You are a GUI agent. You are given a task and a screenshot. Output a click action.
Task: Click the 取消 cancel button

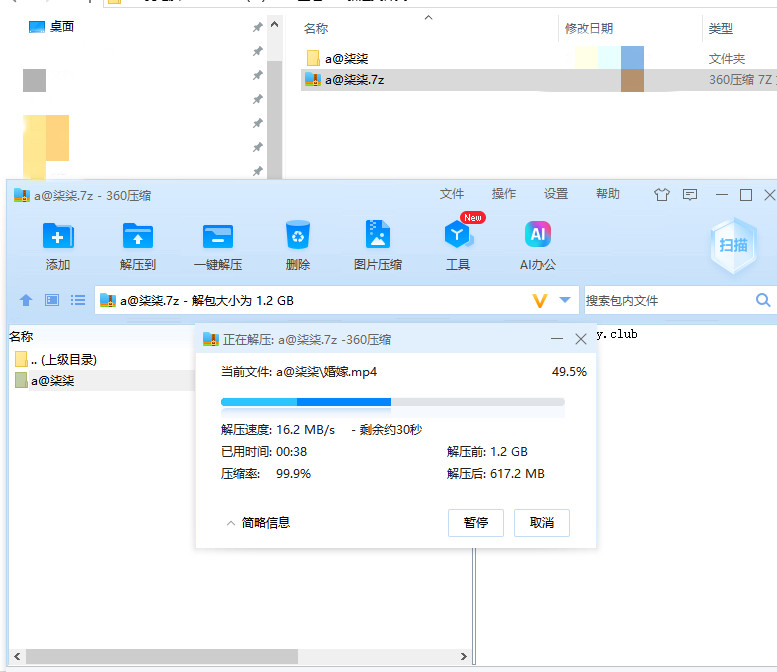click(x=542, y=523)
